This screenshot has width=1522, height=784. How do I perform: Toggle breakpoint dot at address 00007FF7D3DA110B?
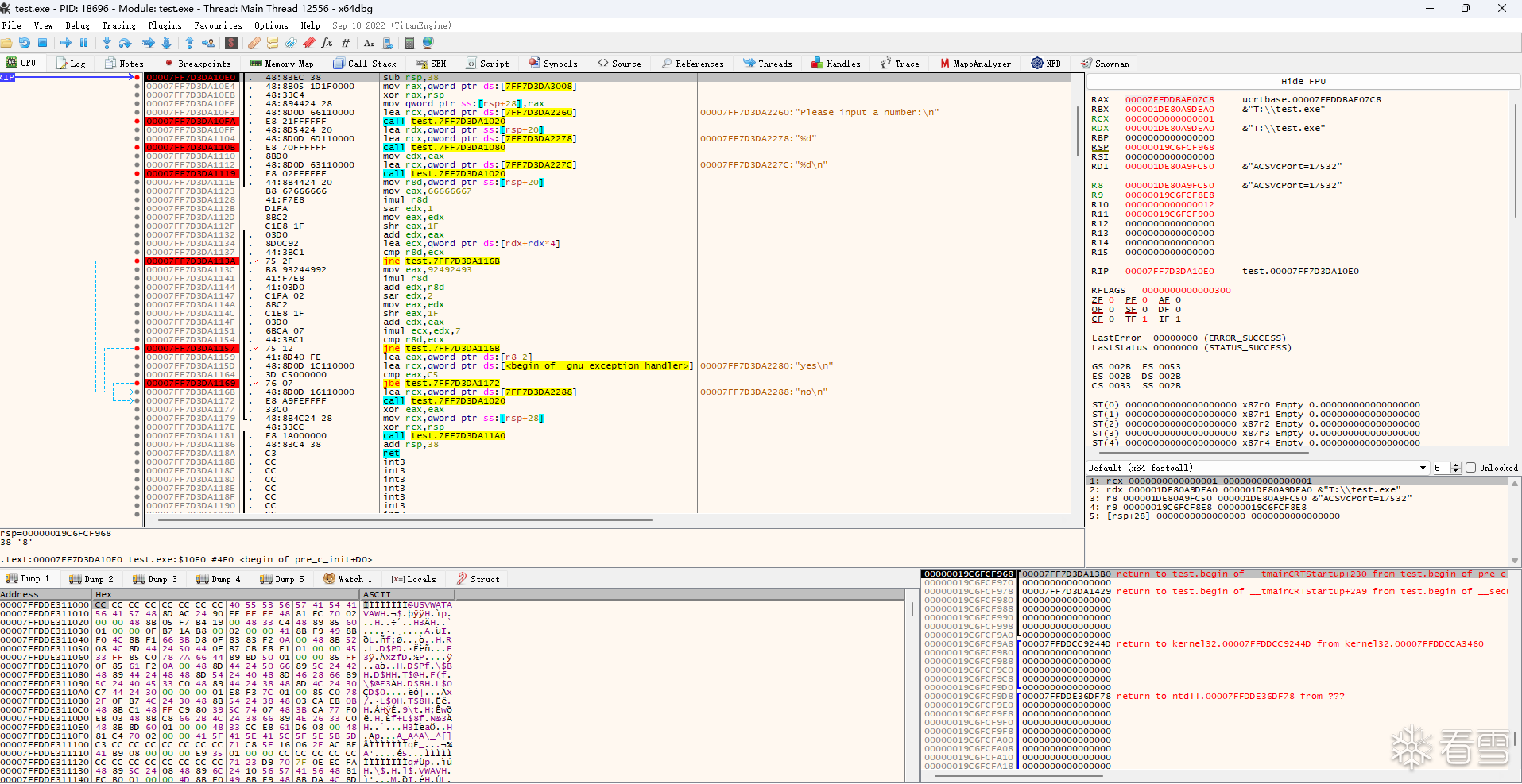[137, 148]
